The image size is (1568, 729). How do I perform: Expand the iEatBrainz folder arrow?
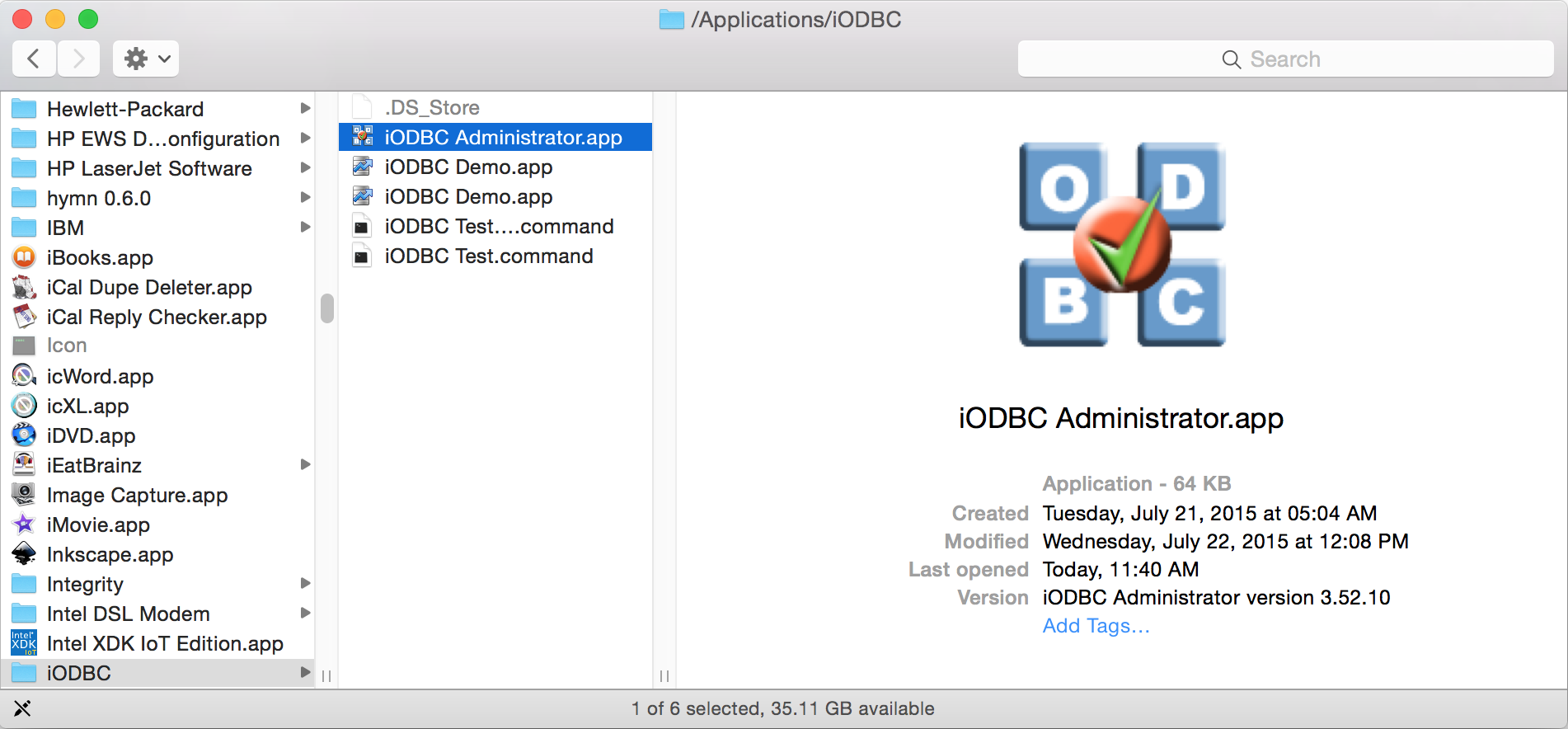click(x=305, y=464)
